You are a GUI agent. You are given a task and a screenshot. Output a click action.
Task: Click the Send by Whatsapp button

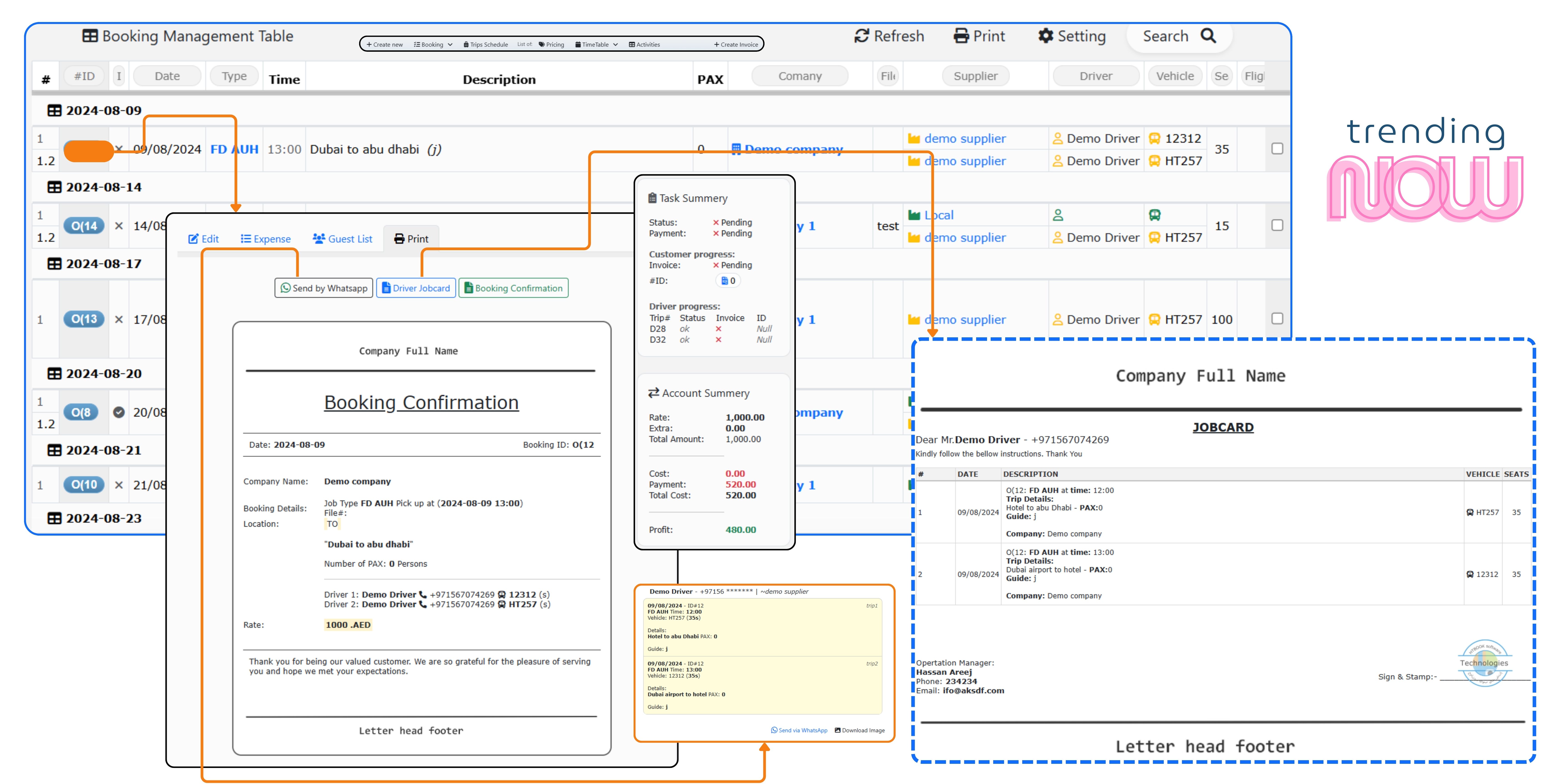[324, 288]
